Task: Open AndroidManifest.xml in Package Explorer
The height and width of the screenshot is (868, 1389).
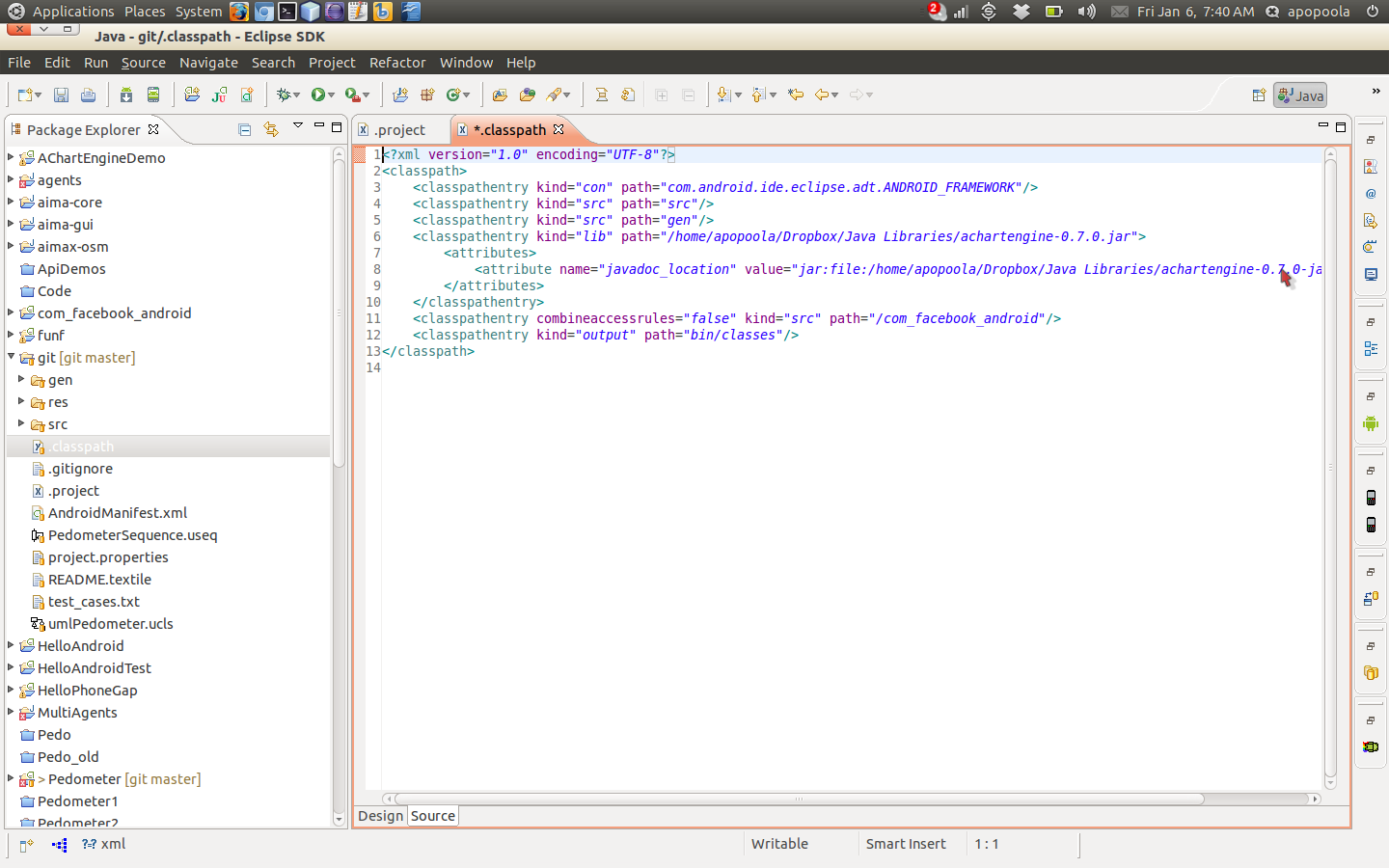Action: coord(117,513)
